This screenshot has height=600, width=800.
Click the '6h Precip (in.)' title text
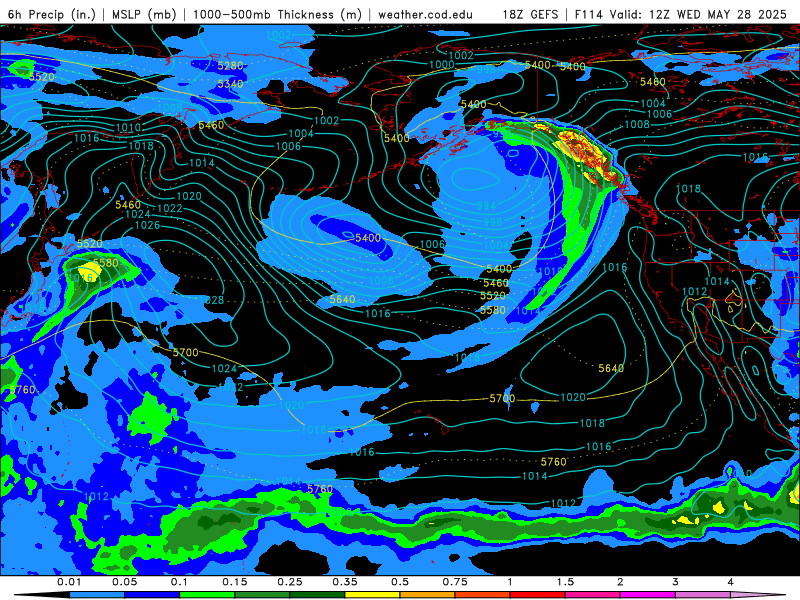[52, 14]
